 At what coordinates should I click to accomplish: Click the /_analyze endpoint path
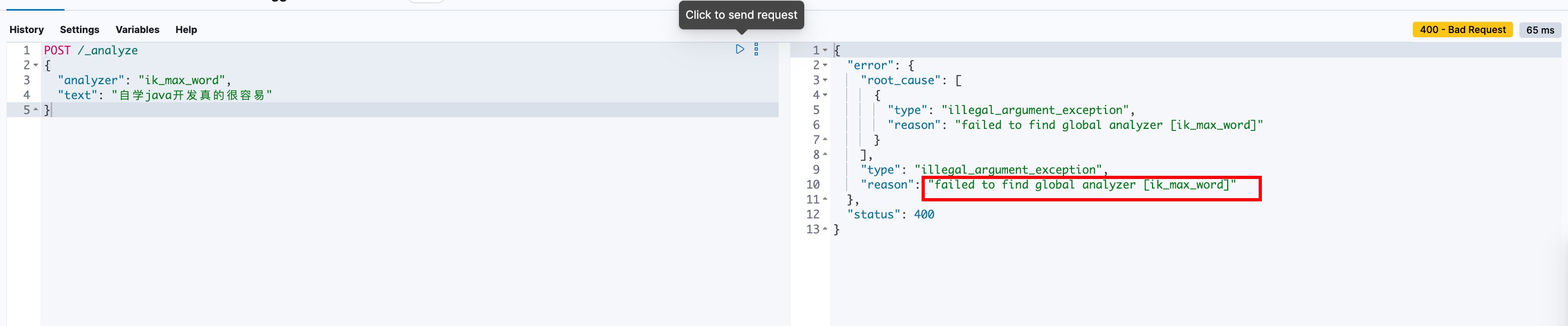(108, 51)
